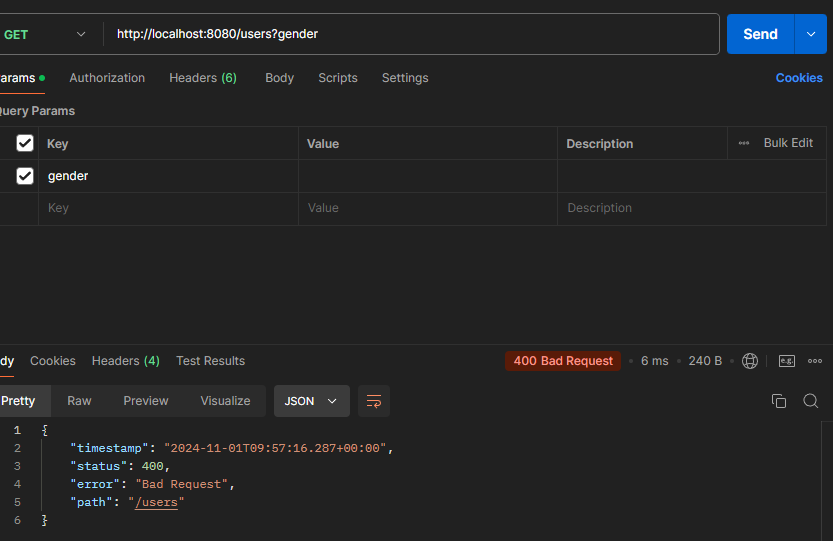Click the gender row Value field
This screenshot has height=541, width=833.
tap(427, 176)
